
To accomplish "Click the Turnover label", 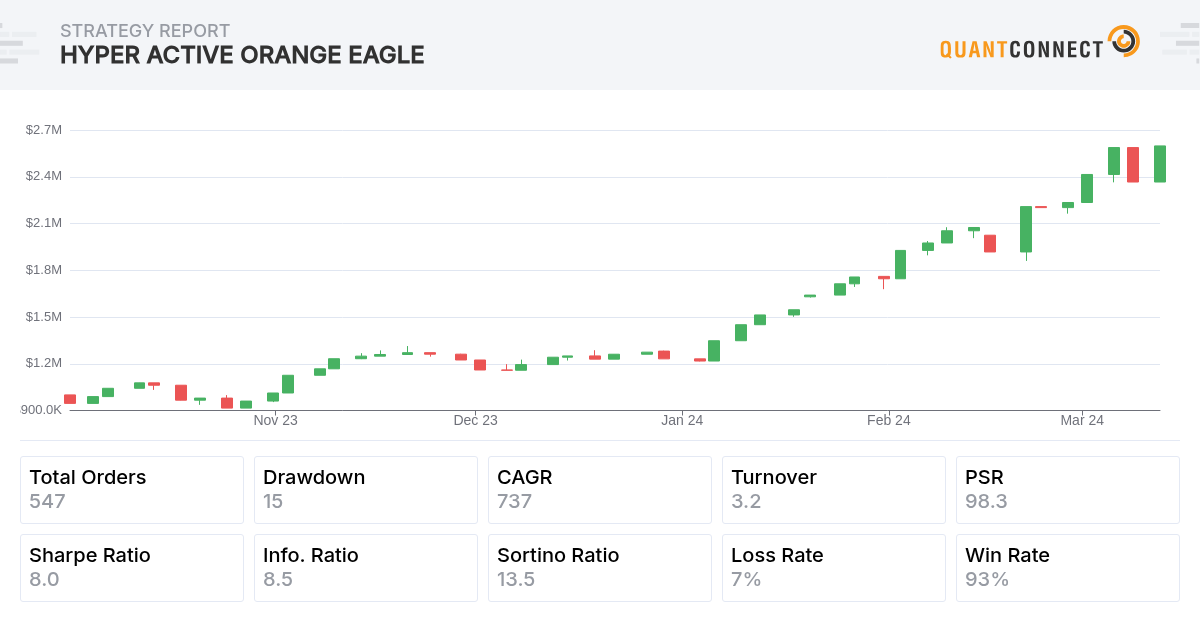I will pyautogui.click(x=774, y=477).
